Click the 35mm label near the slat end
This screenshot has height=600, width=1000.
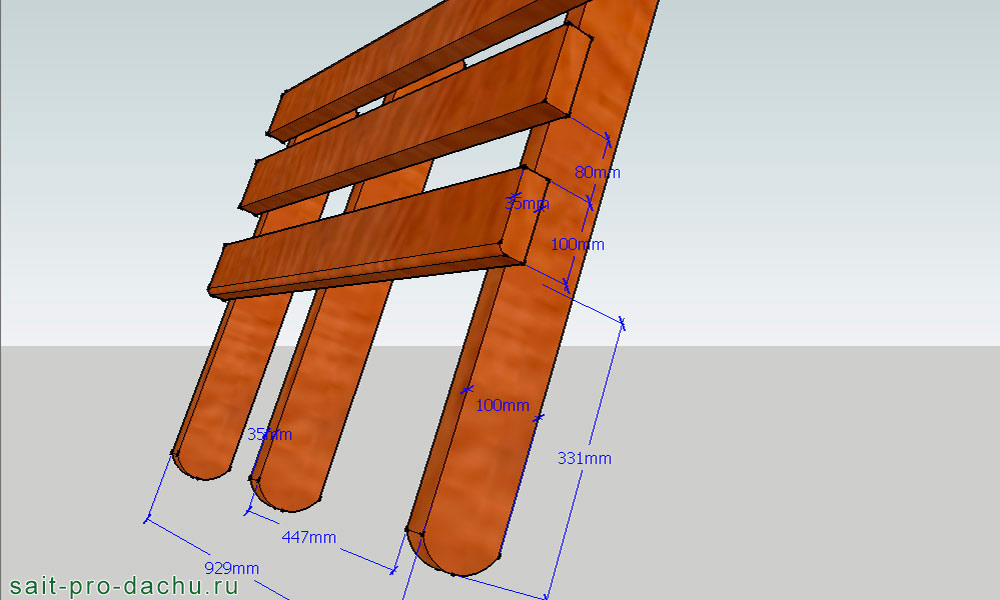point(526,204)
